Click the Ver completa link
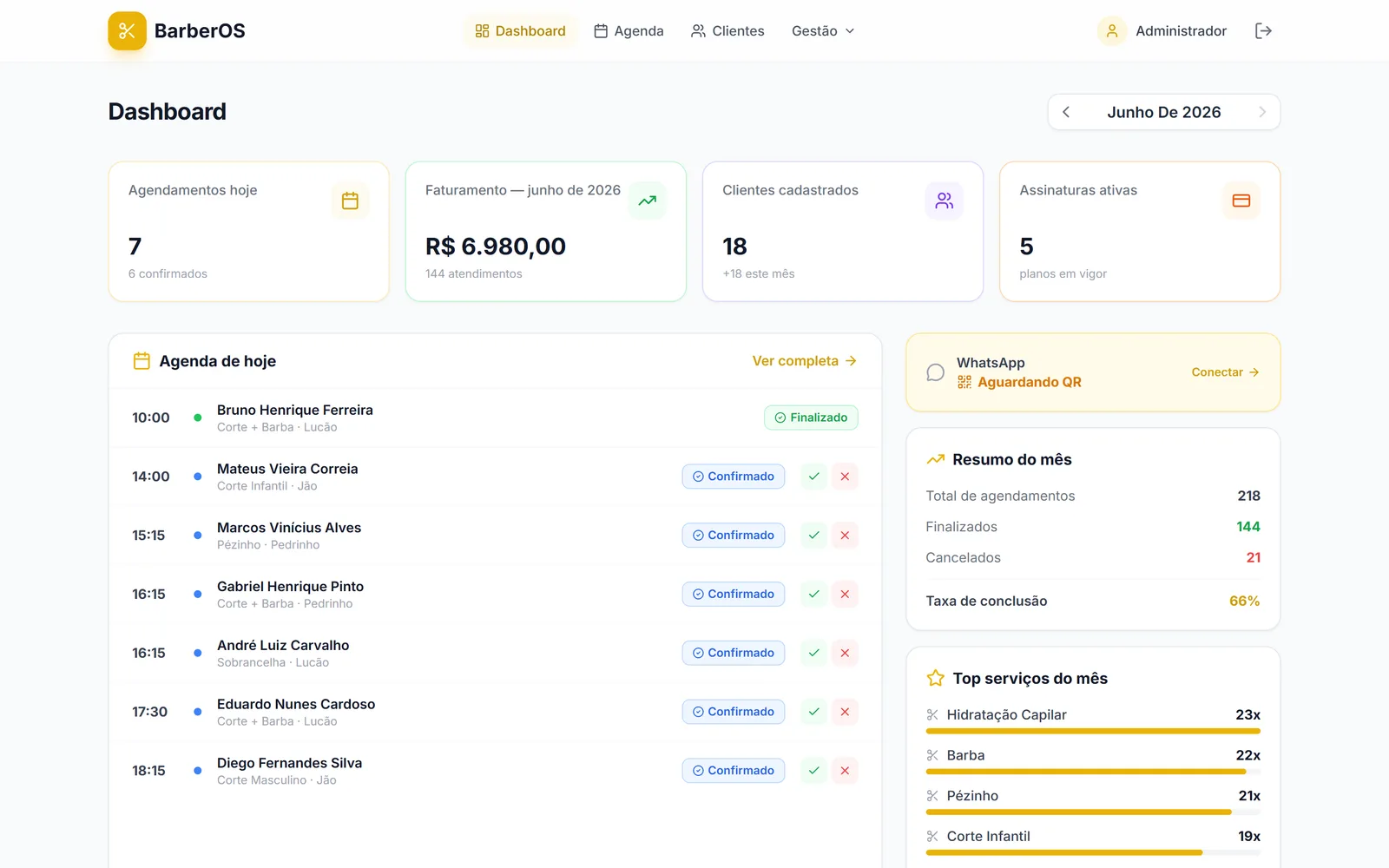1389x868 pixels. tap(805, 361)
